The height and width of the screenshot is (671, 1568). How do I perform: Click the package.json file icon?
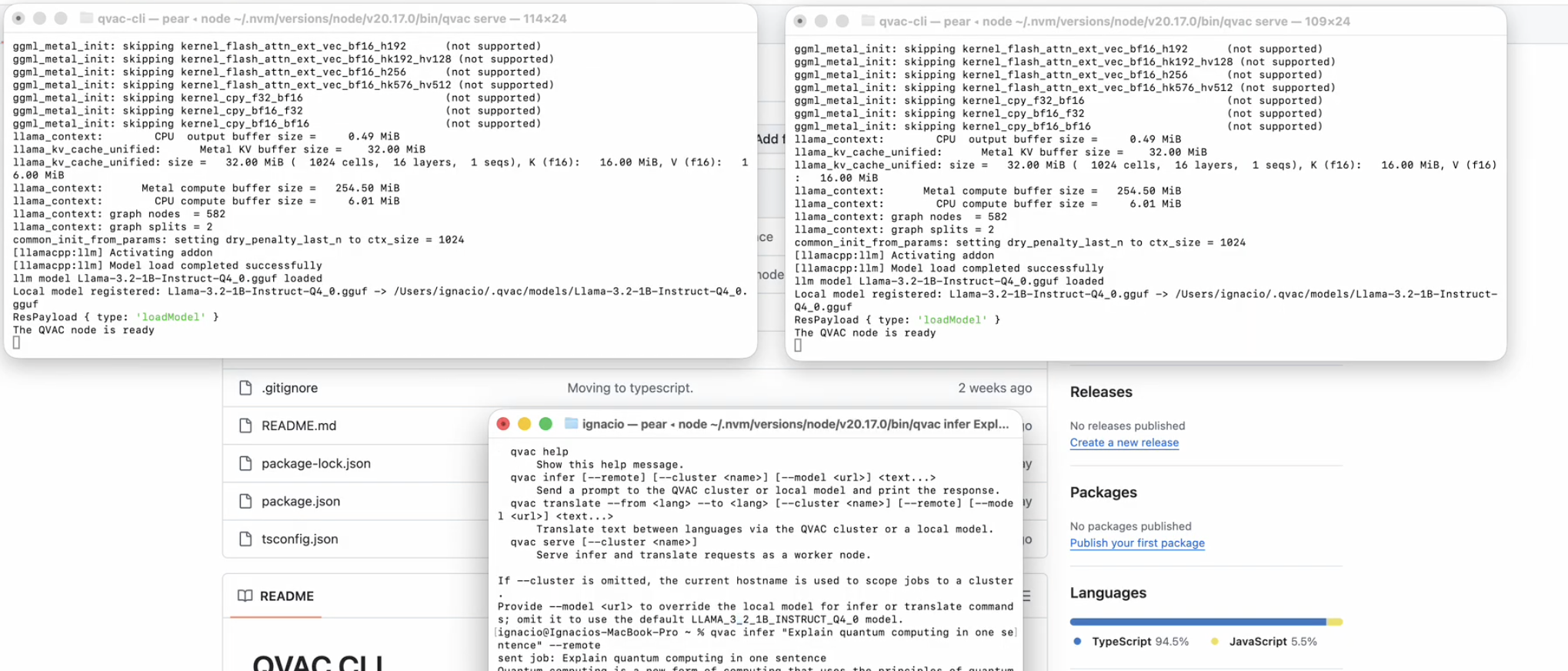click(245, 501)
